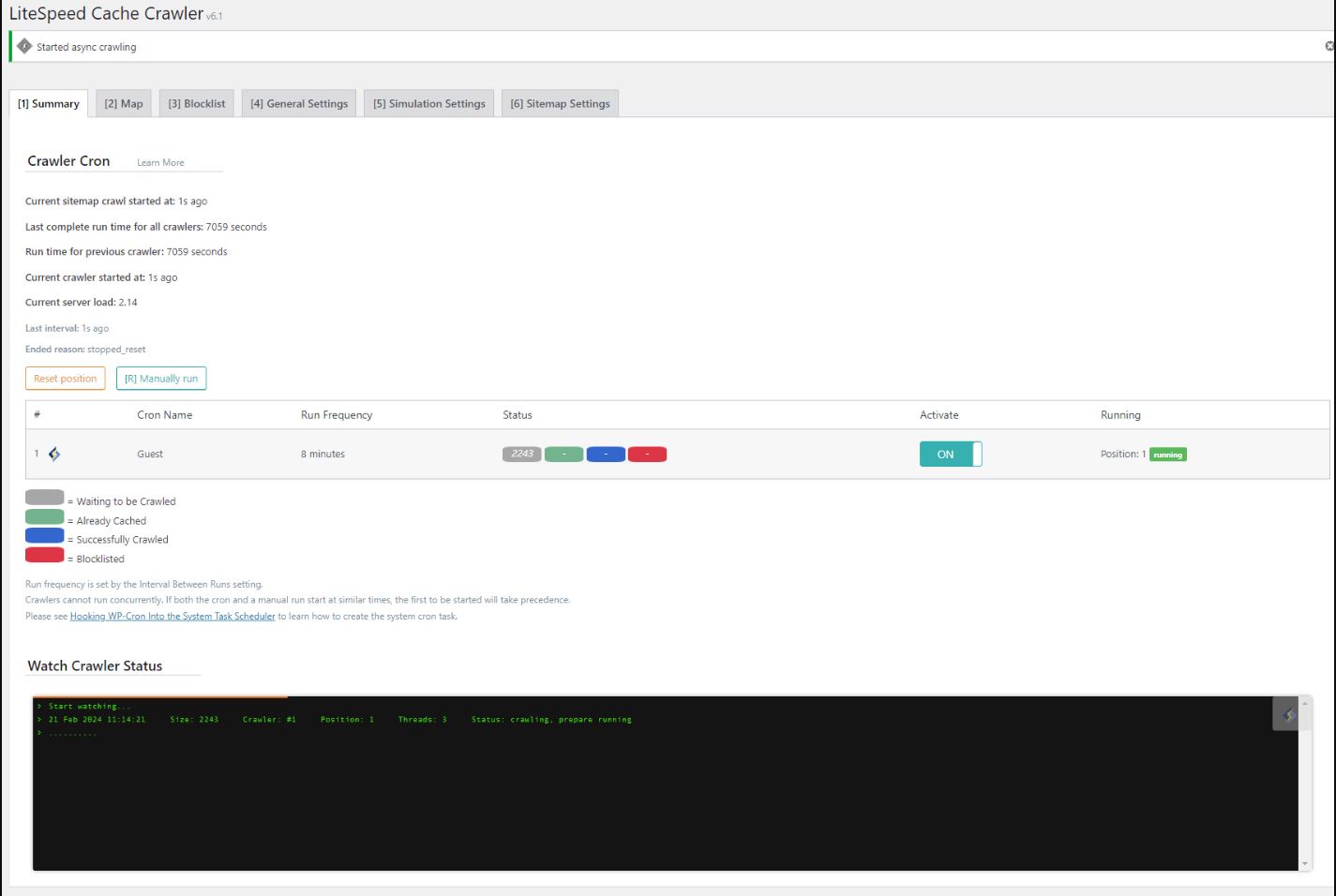Click the red Blocklisted legend swatch
This screenshot has height=896, width=1336.
45,555
